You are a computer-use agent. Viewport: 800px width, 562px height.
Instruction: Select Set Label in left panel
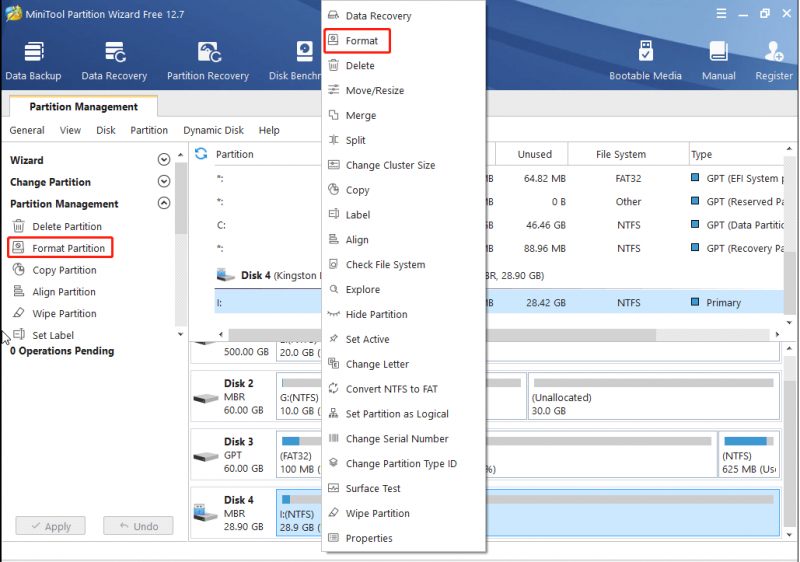pyautogui.click(x=43, y=335)
